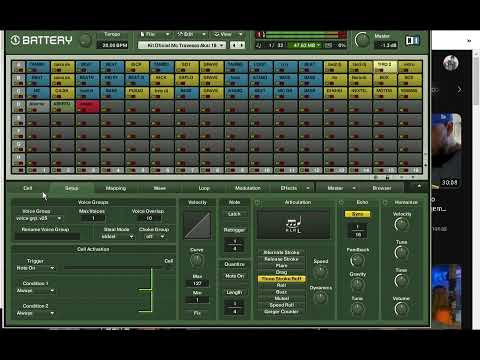Image resolution: width=480 pixels, height=360 pixels.
Task: Click the NI logo at top right
Action: [x=412, y=40]
